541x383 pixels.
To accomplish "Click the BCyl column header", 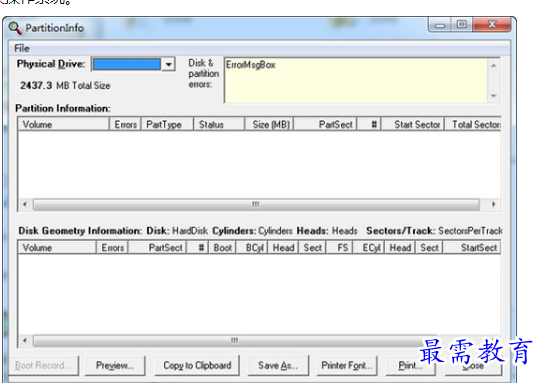I will click(x=252, y=248).
